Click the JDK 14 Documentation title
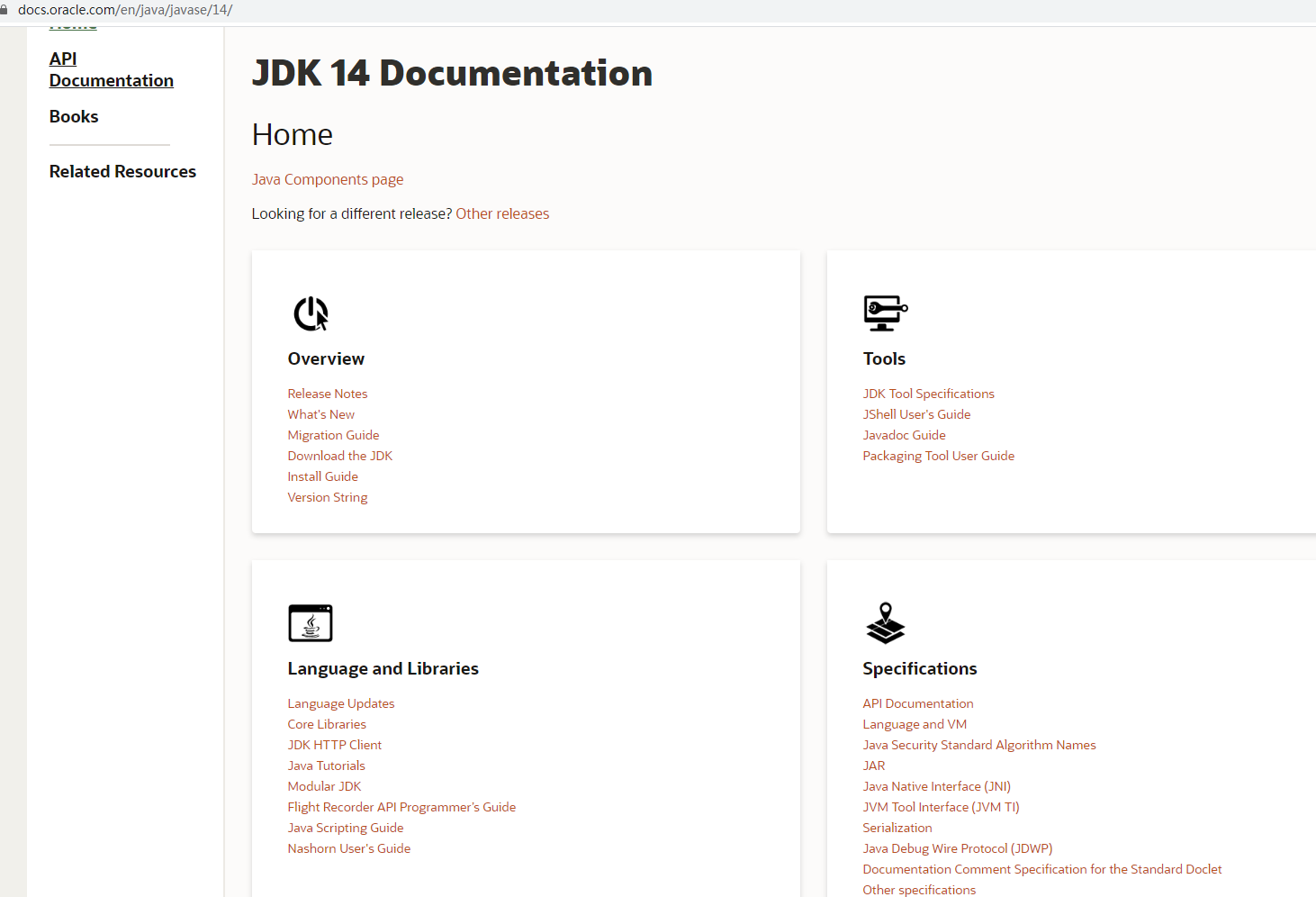The height and width of the screenshot is (897, 1316). (x=452, y=73)
